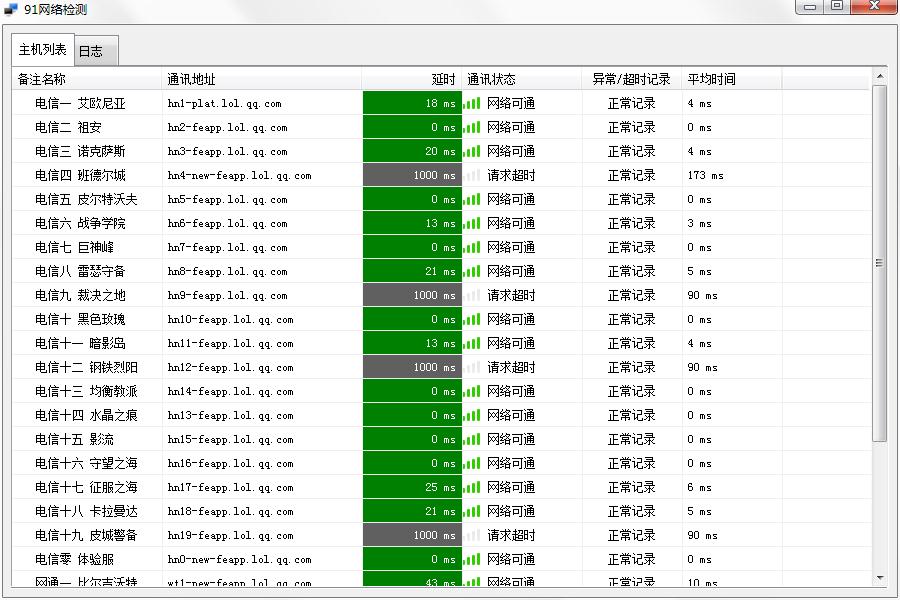
Task: Switch to the 日志 tab
Action: (x=93, y=48)
